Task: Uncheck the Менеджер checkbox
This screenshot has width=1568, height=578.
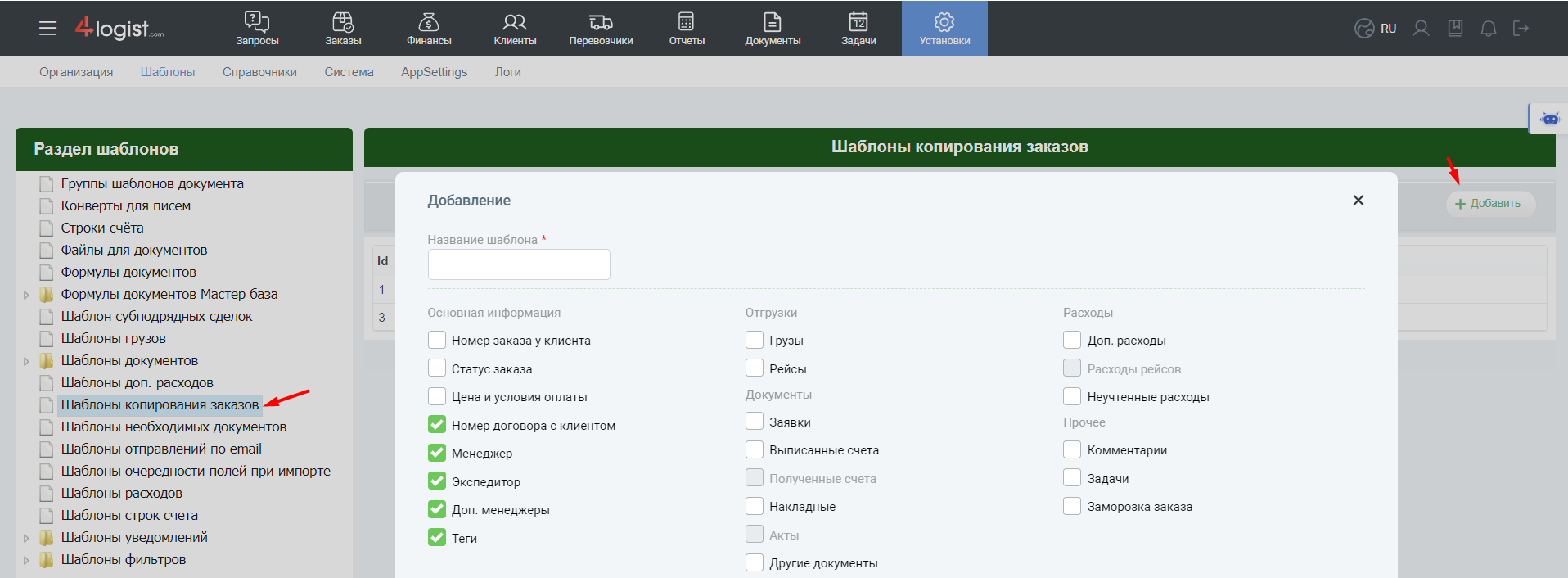Action: (437, 453)
